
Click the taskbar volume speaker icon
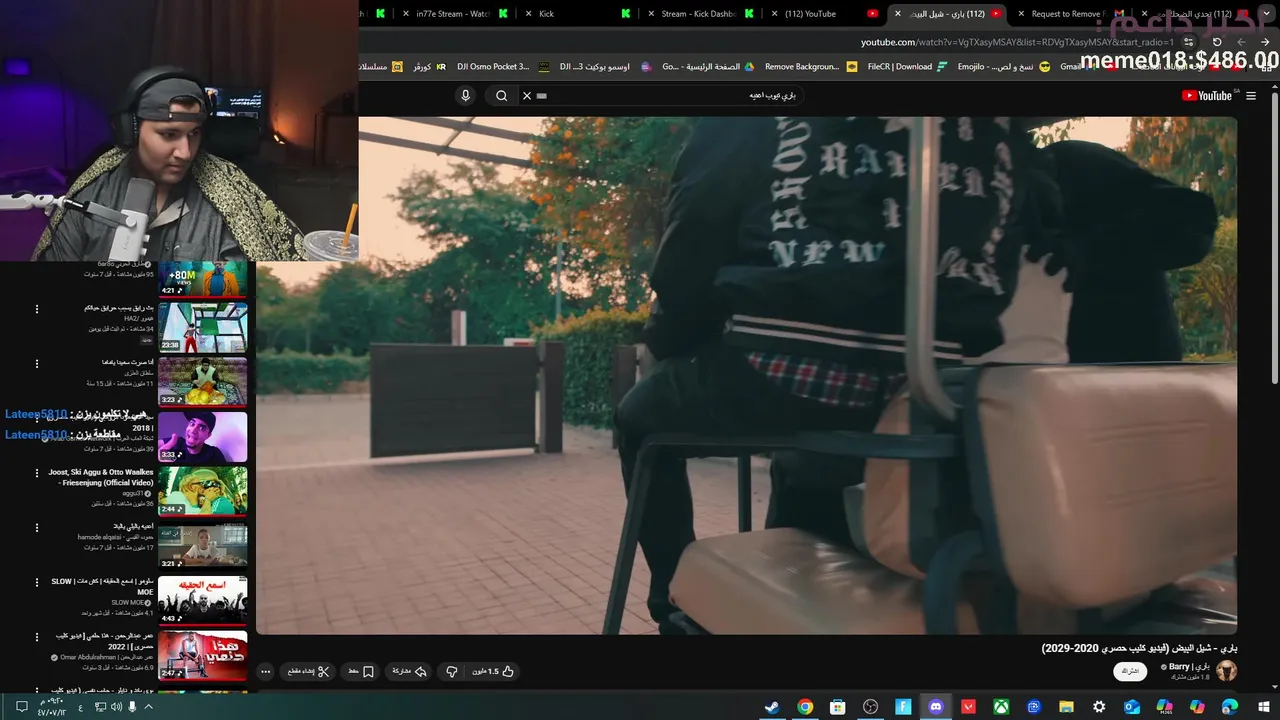(116, 707)
